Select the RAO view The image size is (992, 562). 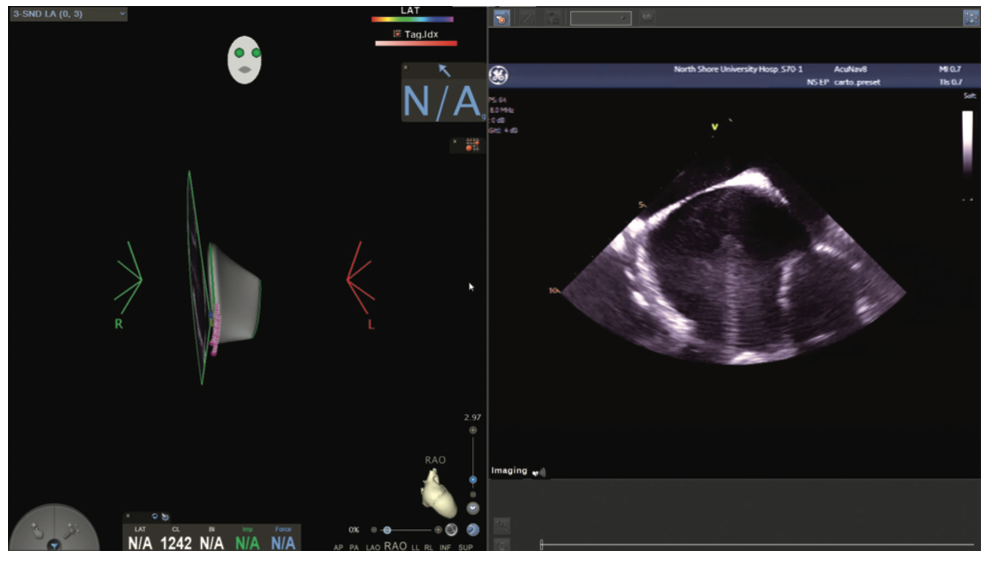tap(395, 546)
